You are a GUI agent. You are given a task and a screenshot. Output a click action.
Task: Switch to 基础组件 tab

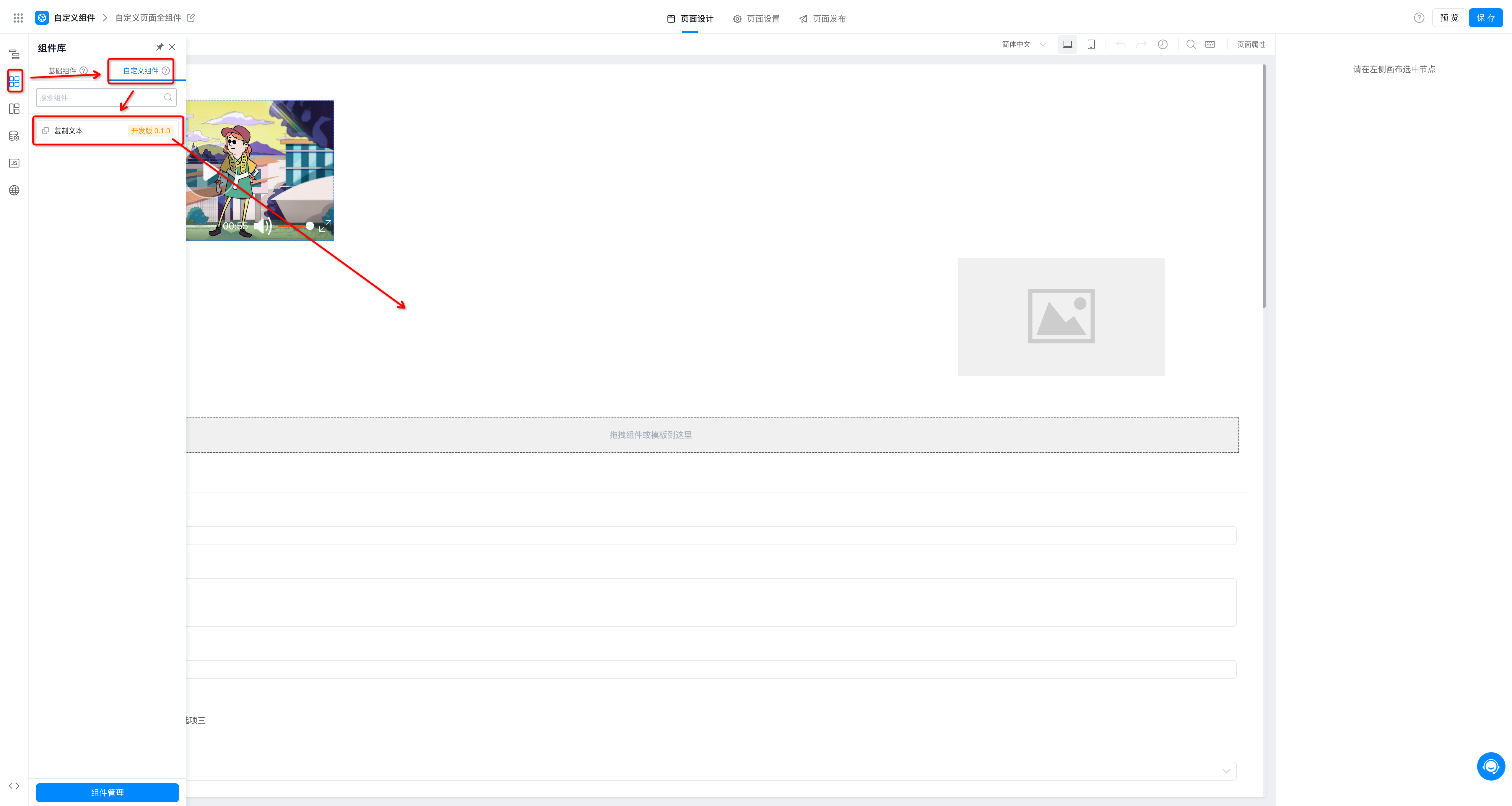coord(62,70)
